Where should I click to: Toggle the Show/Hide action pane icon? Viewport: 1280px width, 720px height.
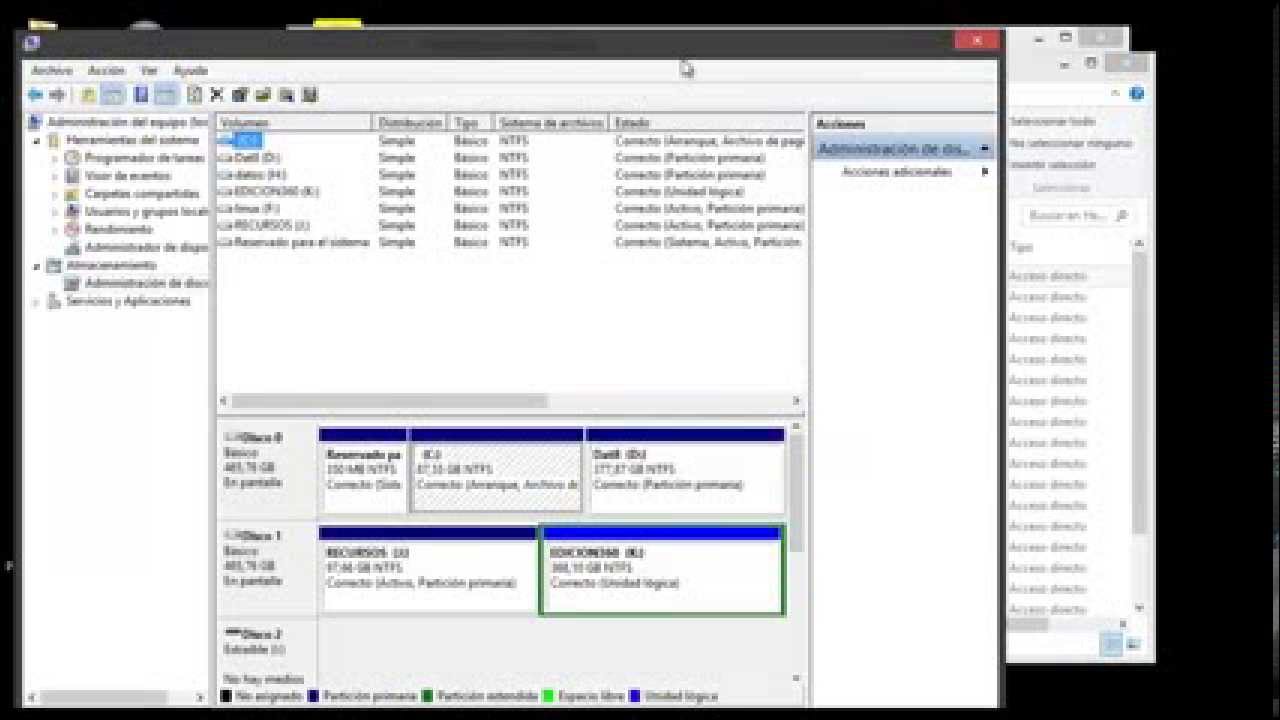click(166, 95)
